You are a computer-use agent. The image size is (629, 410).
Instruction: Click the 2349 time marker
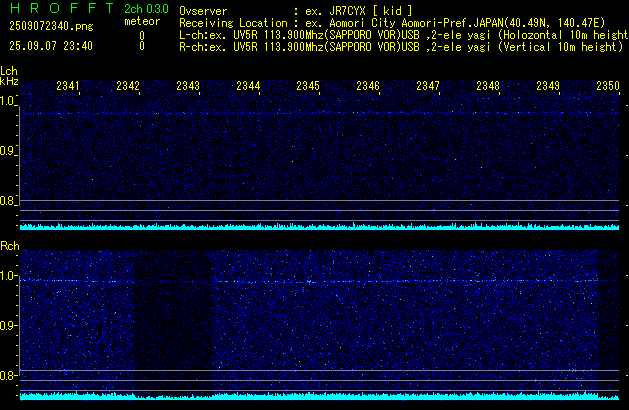pyautogui.click(x=548, y=86)
